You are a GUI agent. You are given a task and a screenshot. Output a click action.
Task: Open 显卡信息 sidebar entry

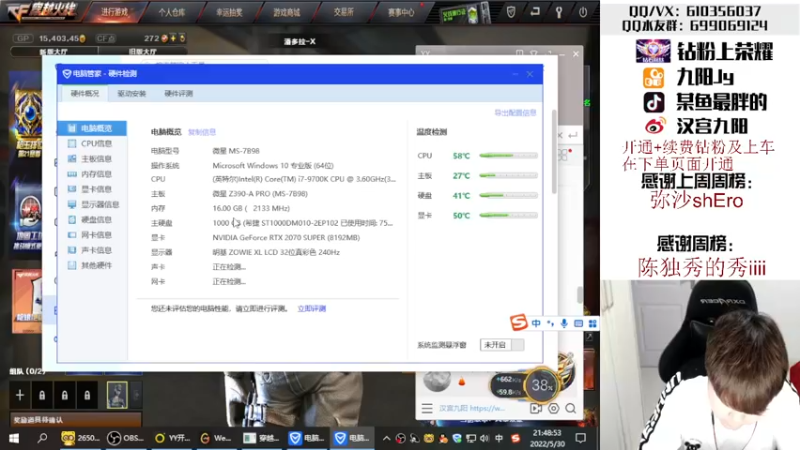(x=91, y=189)
